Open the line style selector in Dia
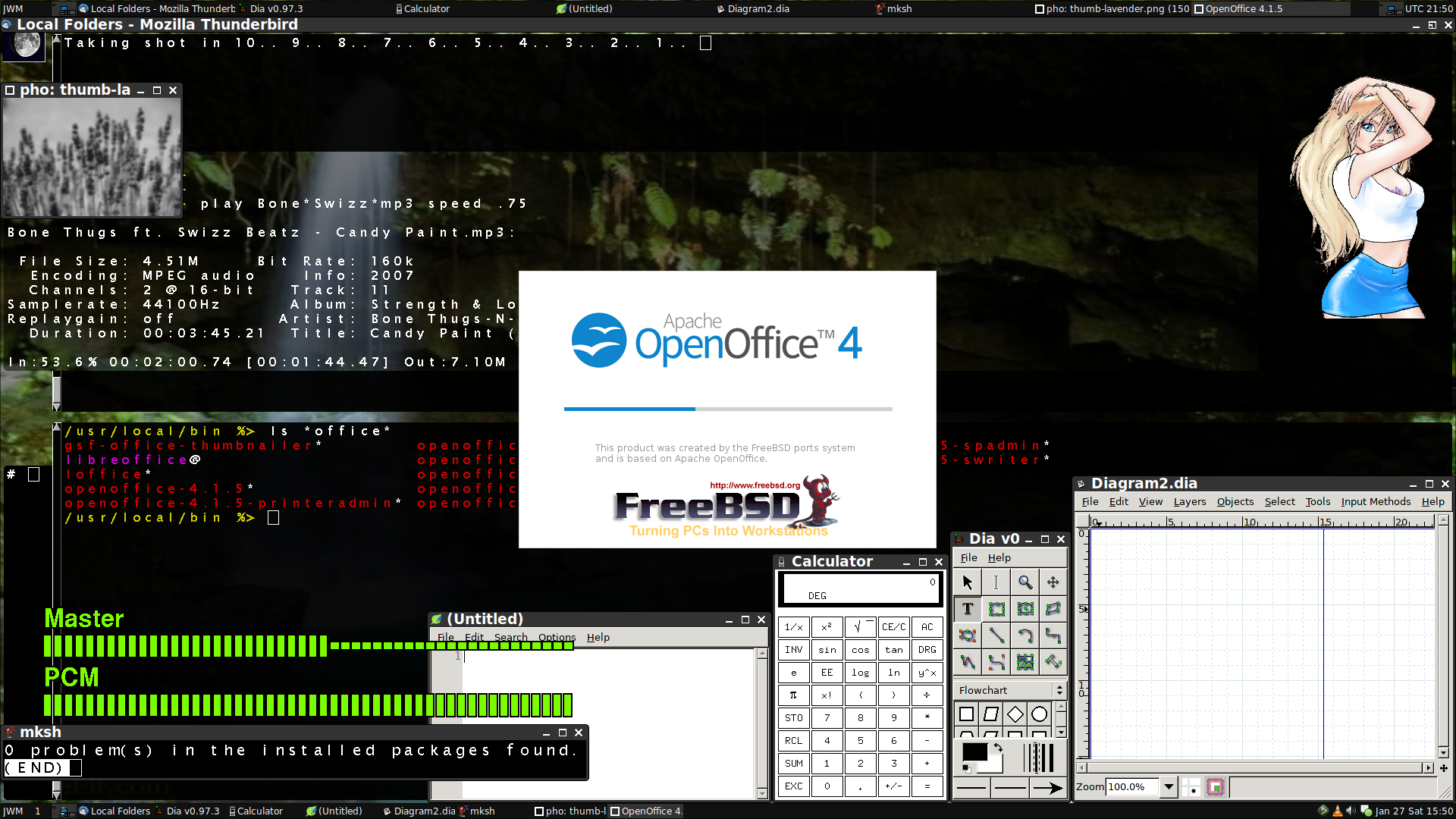Viewport: 1456px width, 819px height. point(1010,788)
